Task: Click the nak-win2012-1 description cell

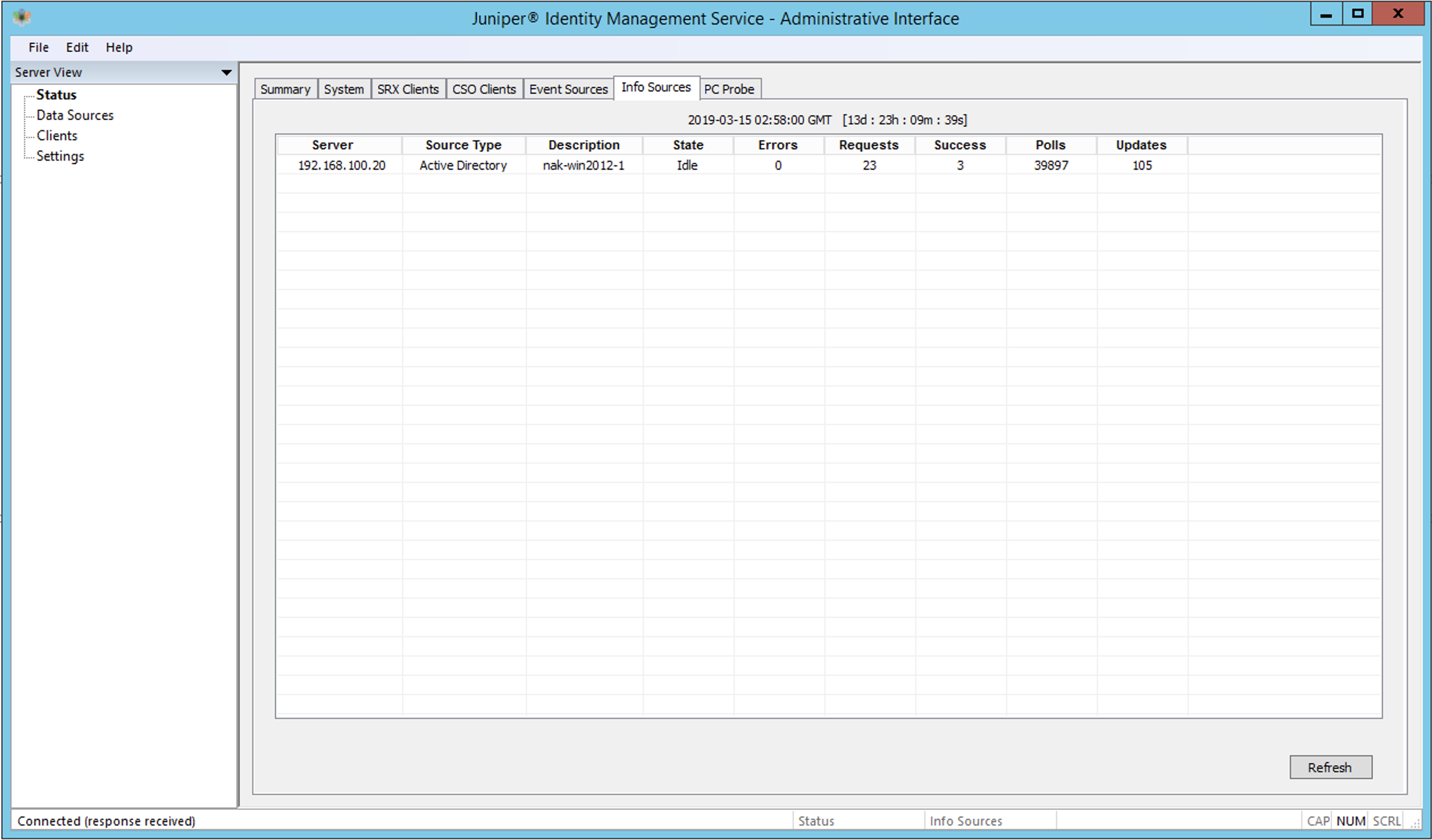Action: coord(584,165)
